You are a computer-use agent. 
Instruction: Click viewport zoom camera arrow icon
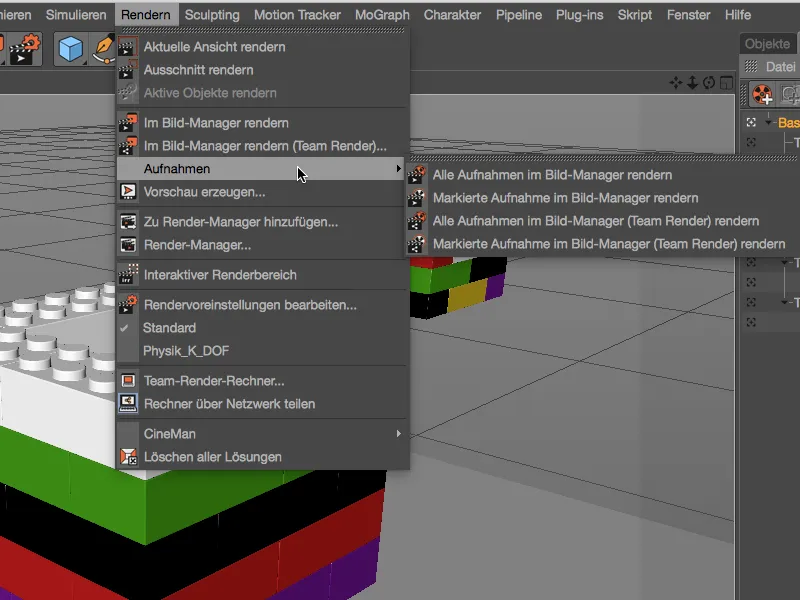(x=692, y=83)
